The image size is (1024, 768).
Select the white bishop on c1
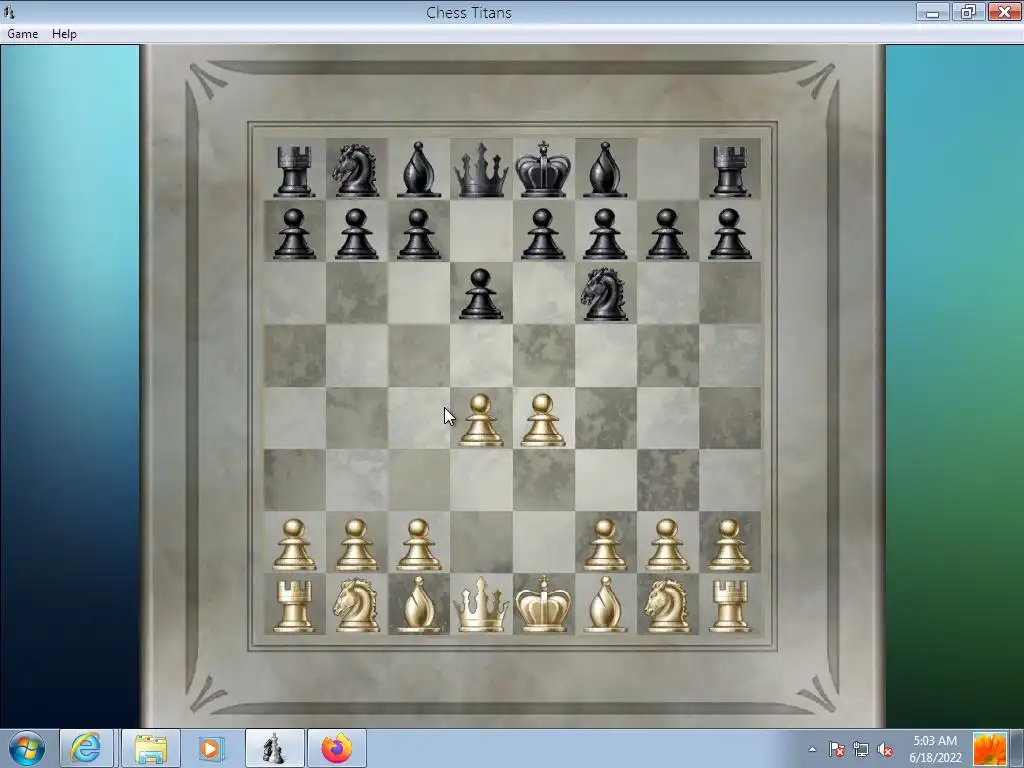pyautogui.click(x=419, y=604)
